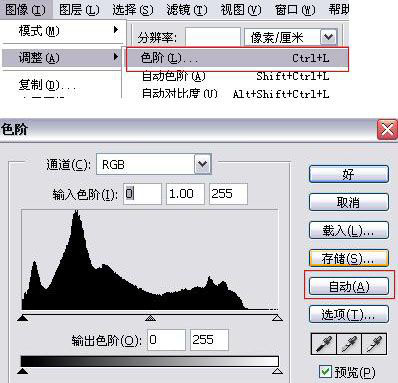Image resolution: width=398 pixels, height=383 pixels.
Task: Select the black point eyedropper
Action: click(324, 344)
